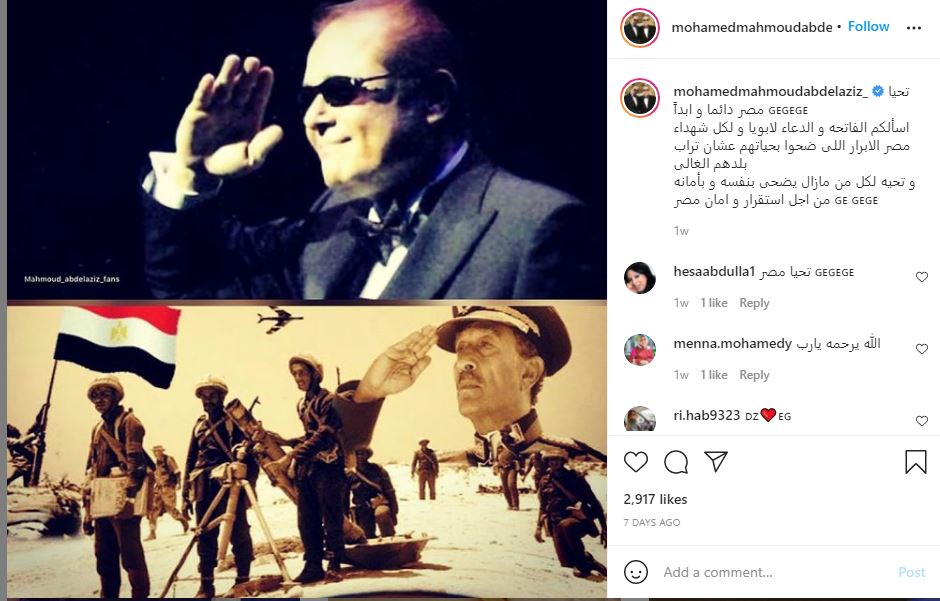Open header profile avatar picture
Image resolution: width=940 pixels, height=601 pixels.
(640, 28)
